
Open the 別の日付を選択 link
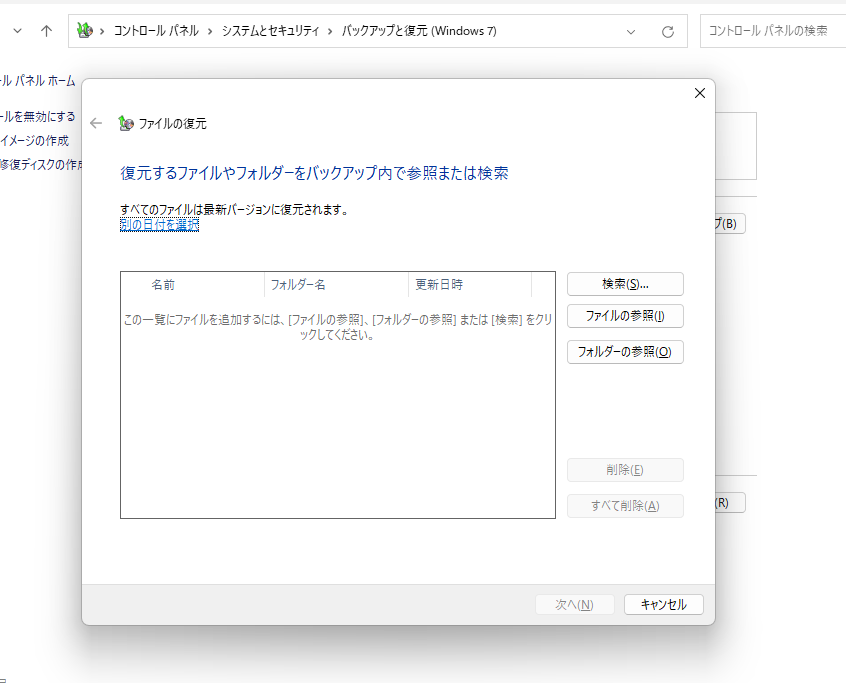tap(159, 224)
